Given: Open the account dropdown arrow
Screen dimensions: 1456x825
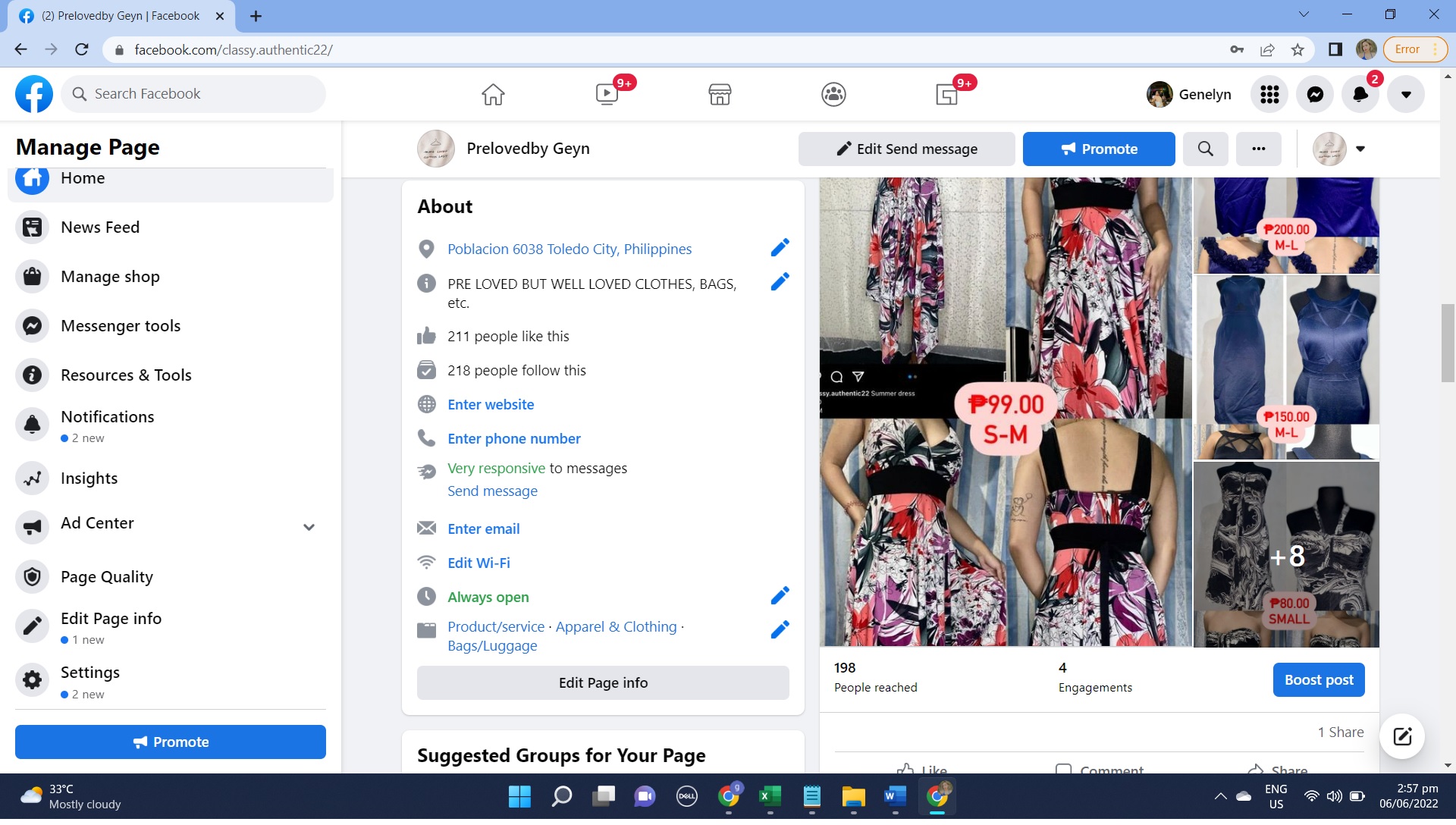Looking at the screenshot, I should [1406, 95].
